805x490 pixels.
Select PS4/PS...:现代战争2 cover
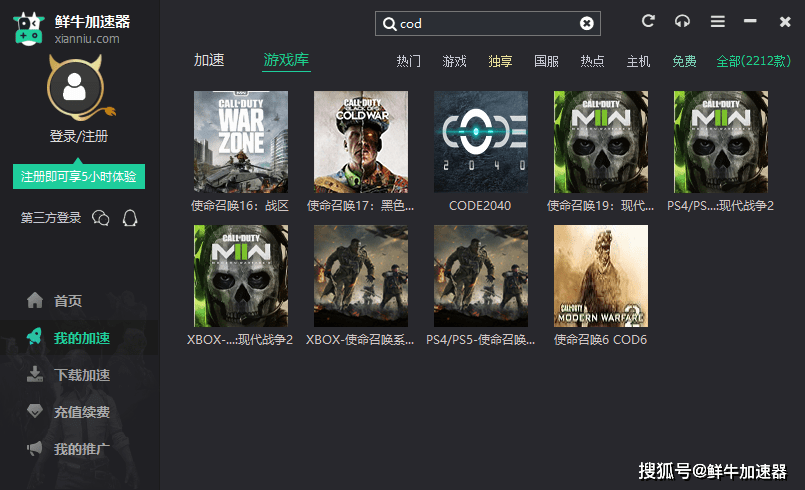pos(721,142)
